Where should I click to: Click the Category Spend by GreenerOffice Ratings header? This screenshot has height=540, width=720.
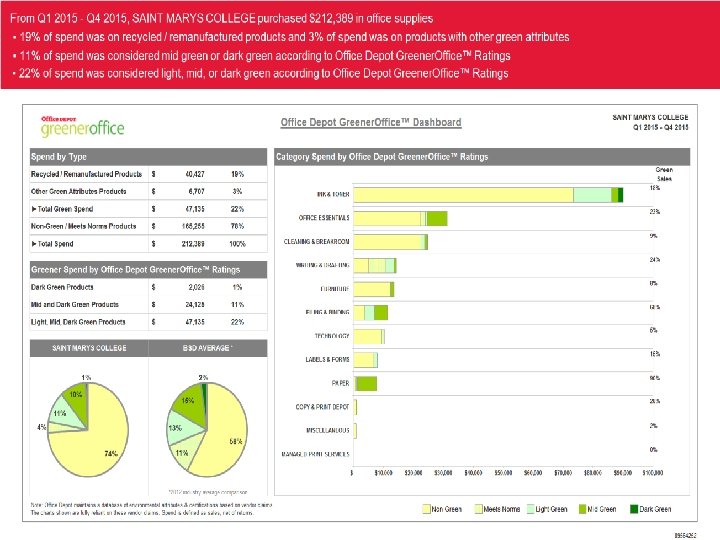(x=482, y=157)
